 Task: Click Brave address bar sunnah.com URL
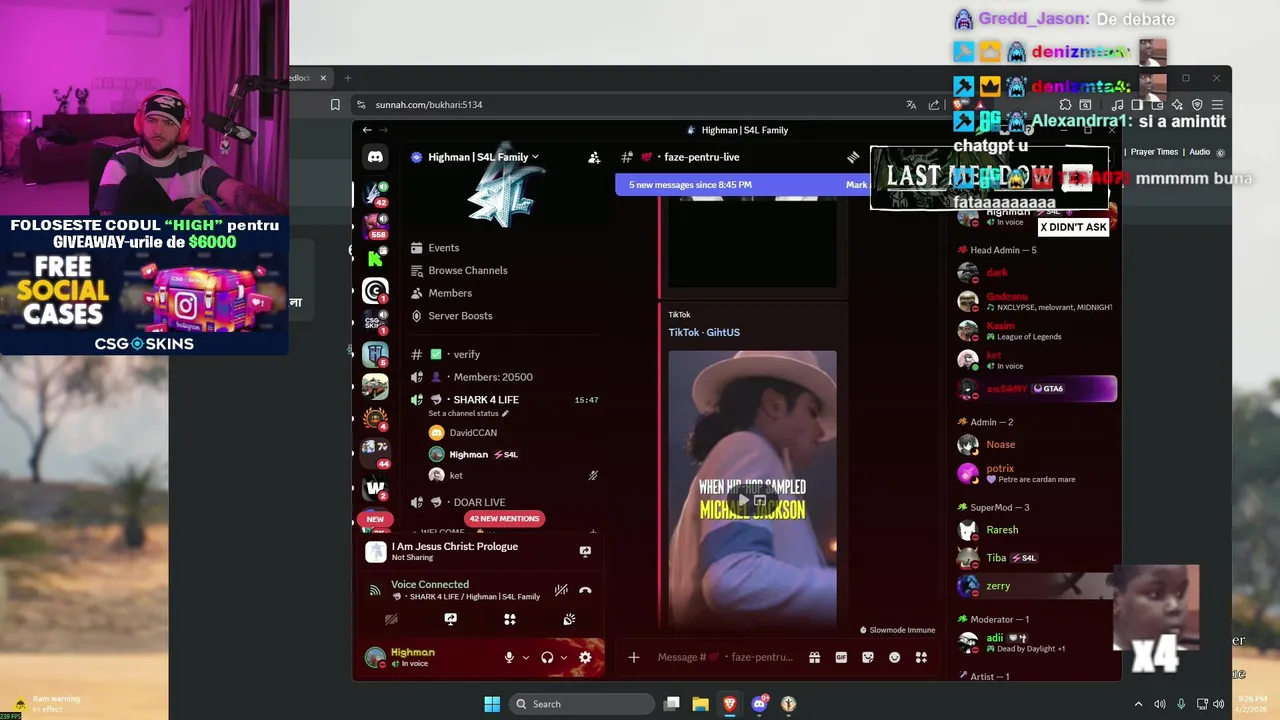[429, 104]
